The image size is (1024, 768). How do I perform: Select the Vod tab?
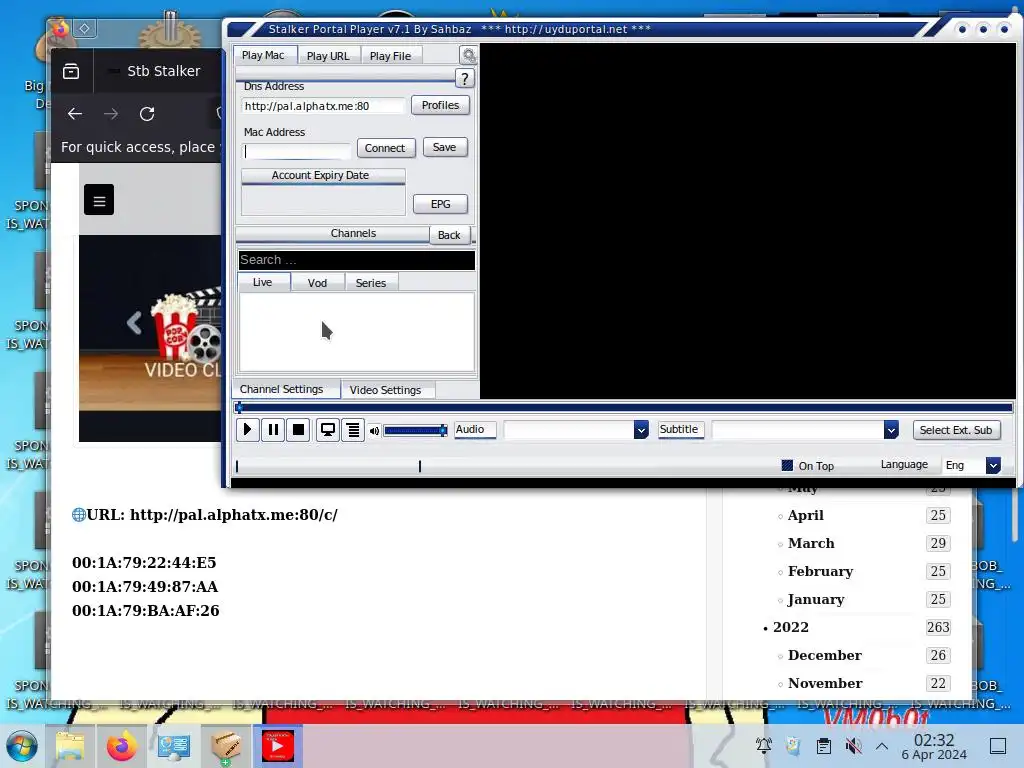(317, 283)
